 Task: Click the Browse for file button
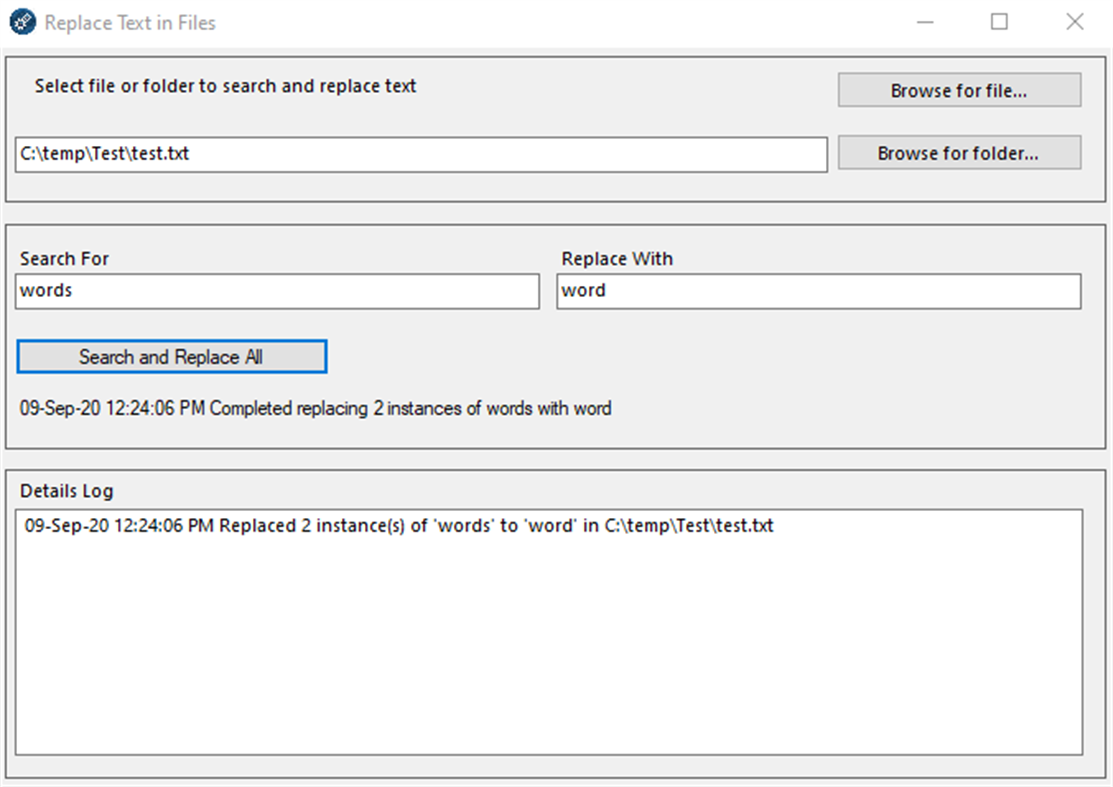click(958, 90)
